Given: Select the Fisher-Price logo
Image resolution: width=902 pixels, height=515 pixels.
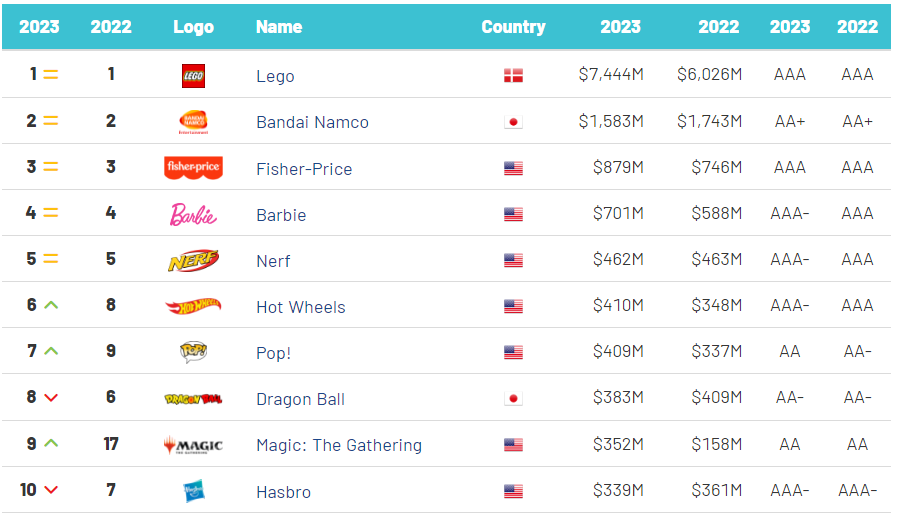Looking at the screenshot, I should 193,168.
